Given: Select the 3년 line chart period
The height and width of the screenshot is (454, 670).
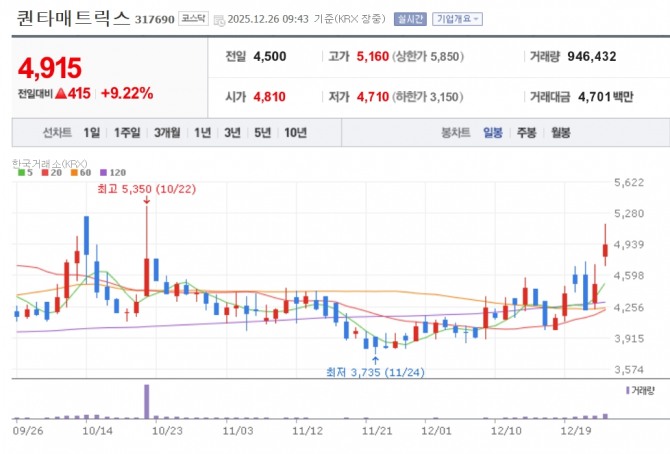Looking at the screenshot, I should pos(232,133).
